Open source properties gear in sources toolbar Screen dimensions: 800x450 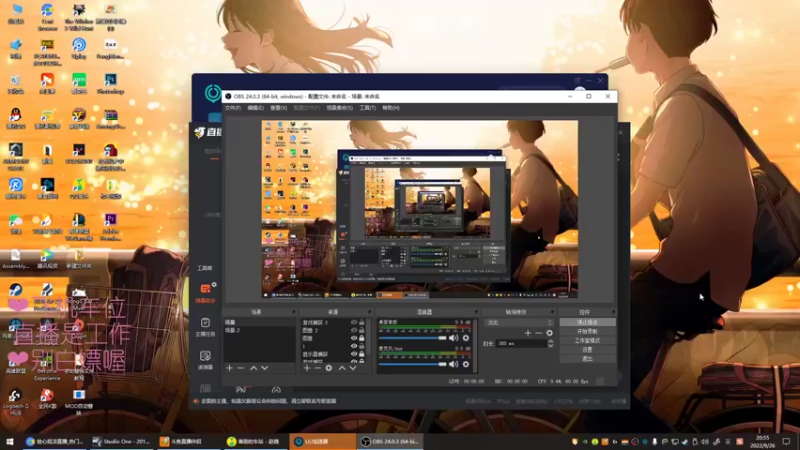coord(329,368)
